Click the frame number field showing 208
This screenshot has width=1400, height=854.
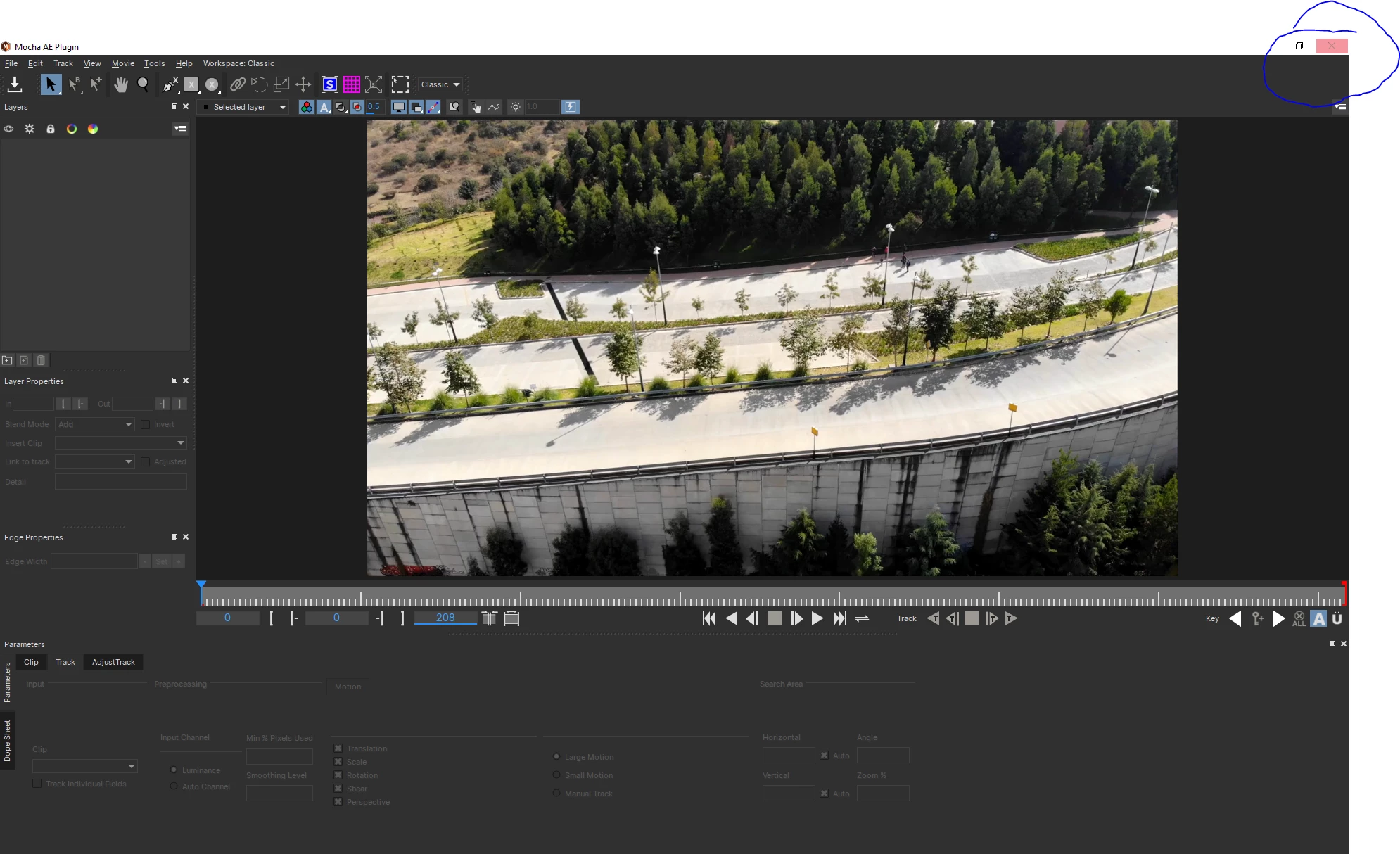pos(445,618)
